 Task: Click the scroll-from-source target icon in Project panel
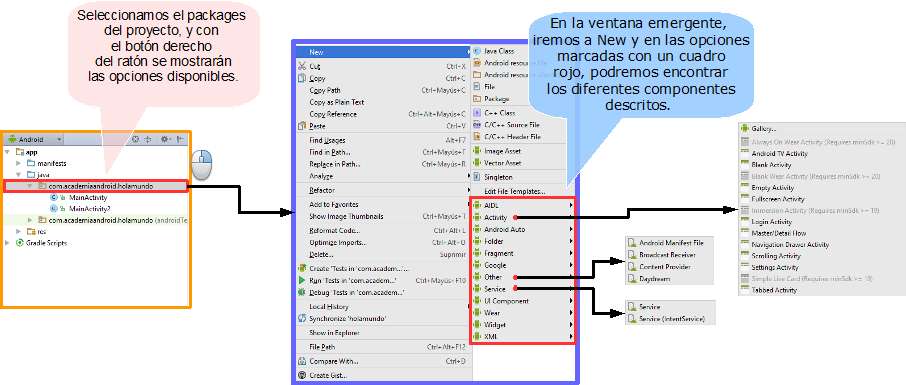click(x=135, y=139)
